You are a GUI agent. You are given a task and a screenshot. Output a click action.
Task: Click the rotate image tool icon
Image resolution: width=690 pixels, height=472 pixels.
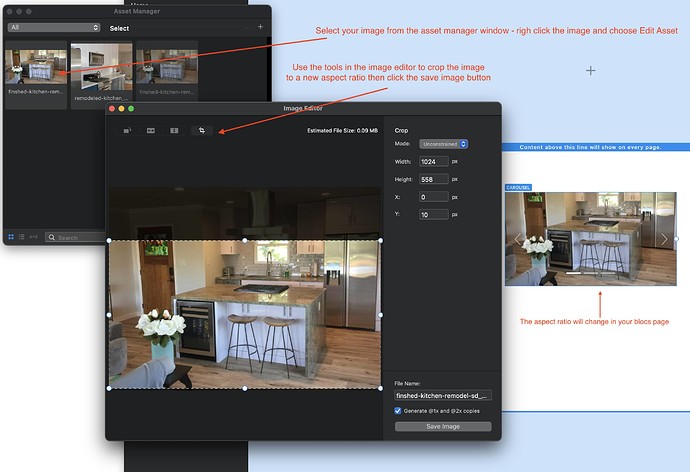pos(127,130)
